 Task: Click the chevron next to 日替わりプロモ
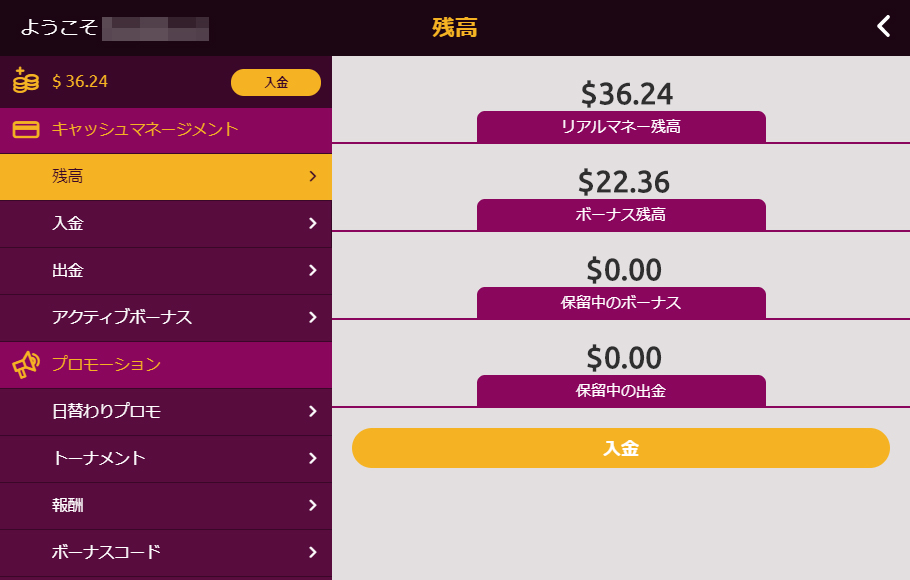point(313,412)
